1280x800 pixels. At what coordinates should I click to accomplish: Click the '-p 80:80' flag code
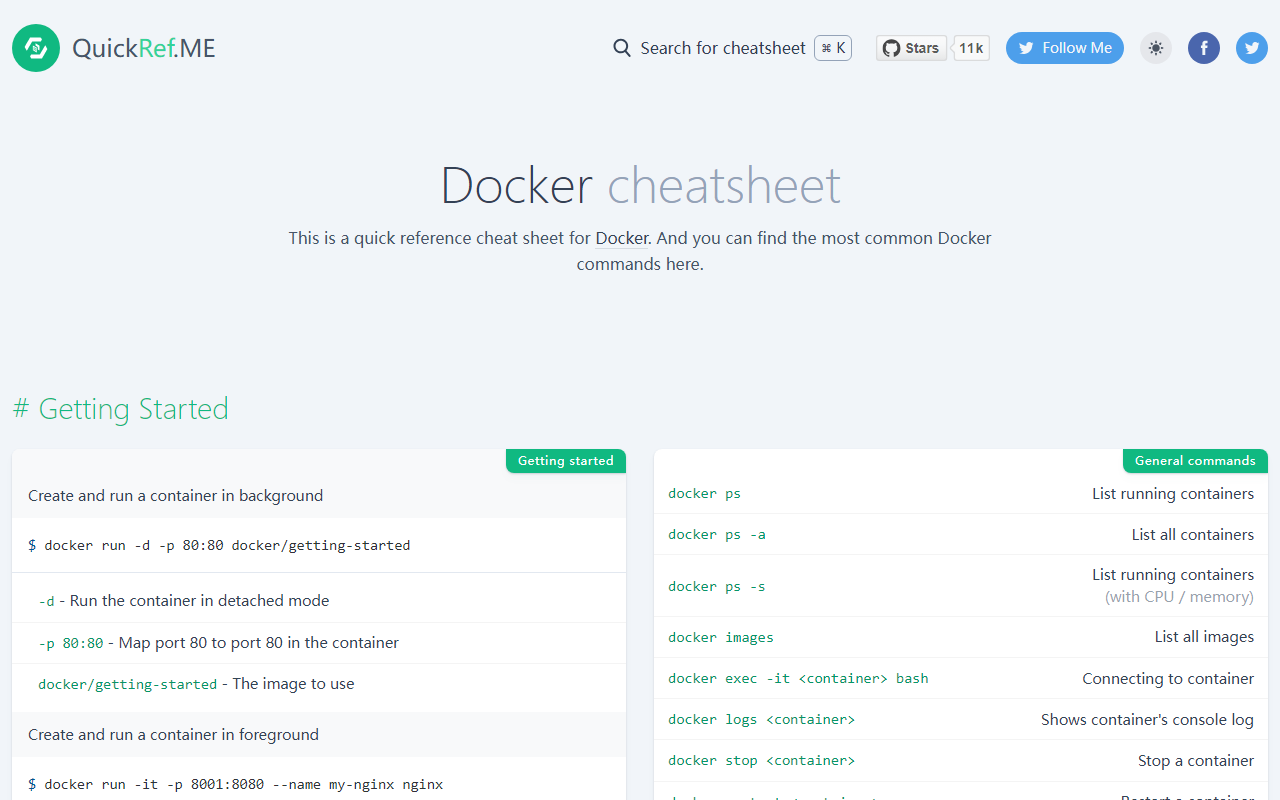[71, 643]
